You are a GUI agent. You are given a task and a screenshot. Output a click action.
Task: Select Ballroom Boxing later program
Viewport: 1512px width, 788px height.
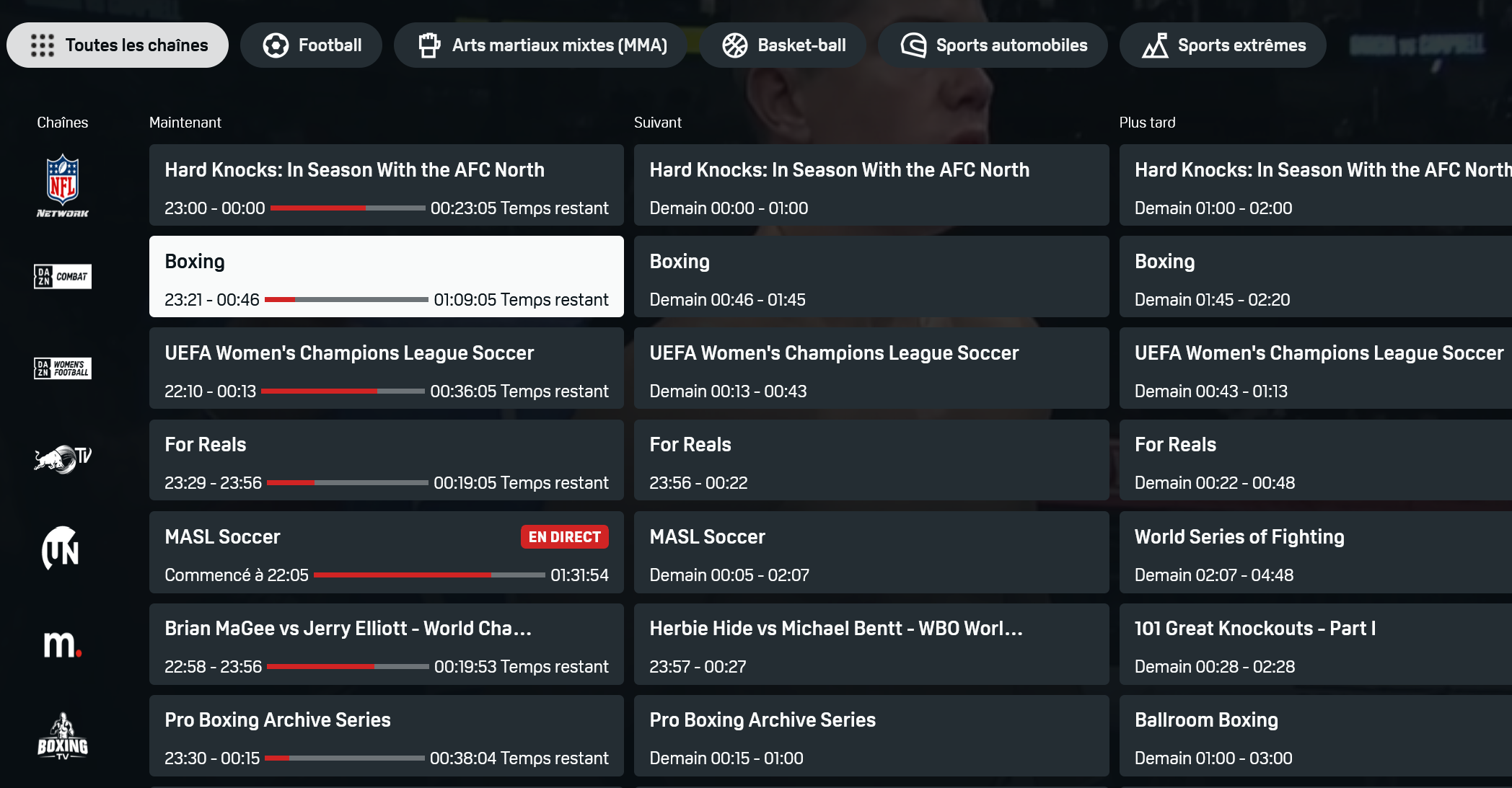pos(1316,735)
